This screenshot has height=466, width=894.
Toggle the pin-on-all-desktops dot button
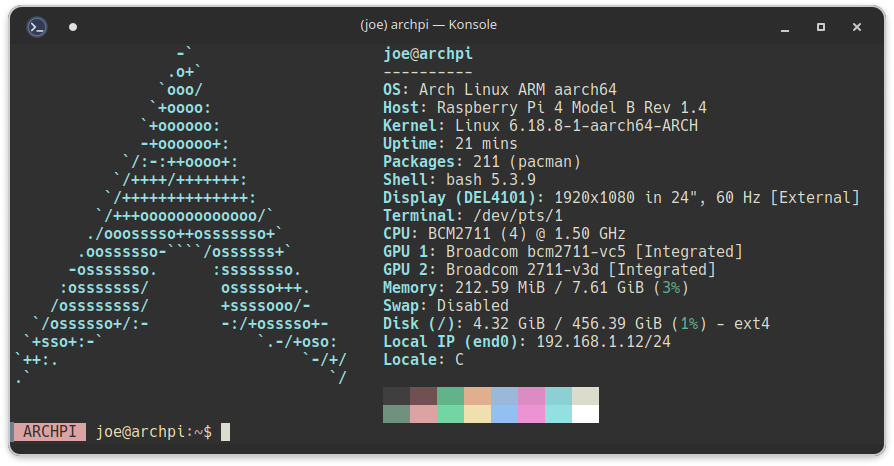[x=73, y=27]
